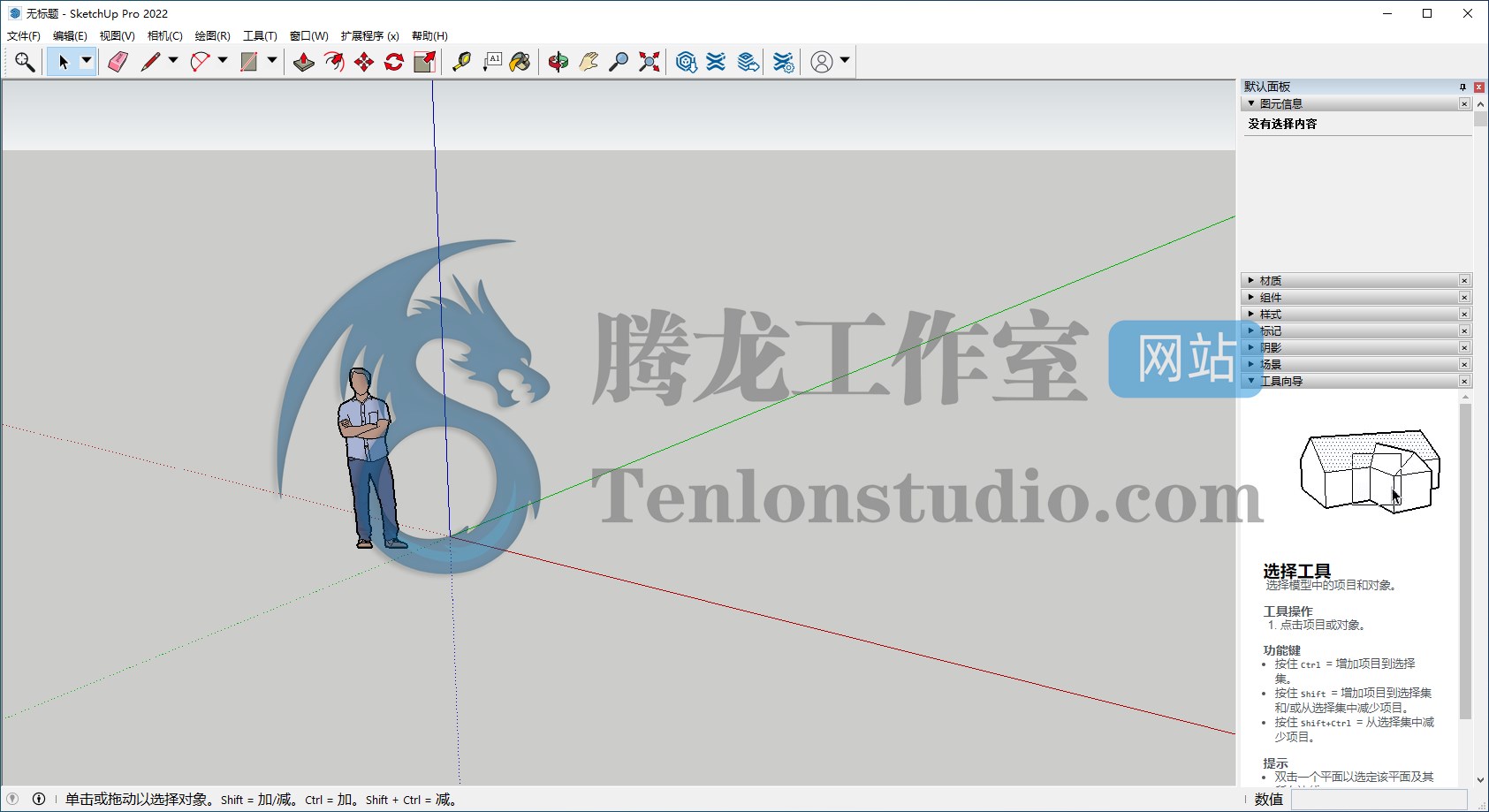Image resolution: width=1489 pixels, height=812 pixels.
Task: Open the 帮助(H) menu
Action: [429, 36]
